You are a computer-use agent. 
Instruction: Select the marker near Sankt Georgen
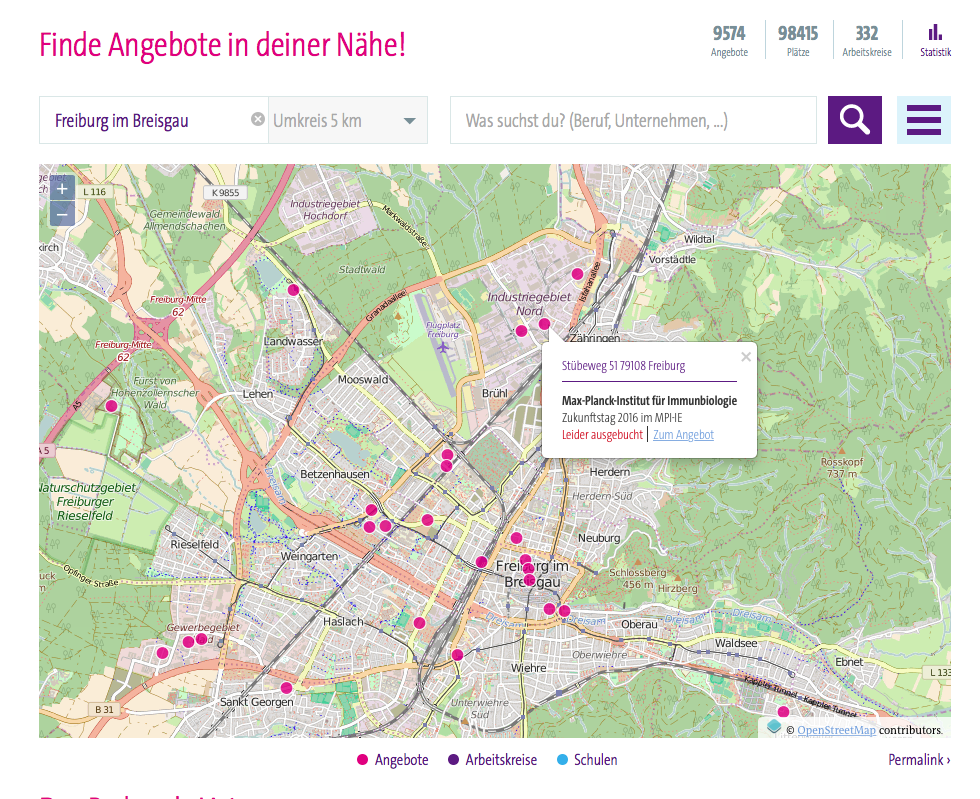286,688
